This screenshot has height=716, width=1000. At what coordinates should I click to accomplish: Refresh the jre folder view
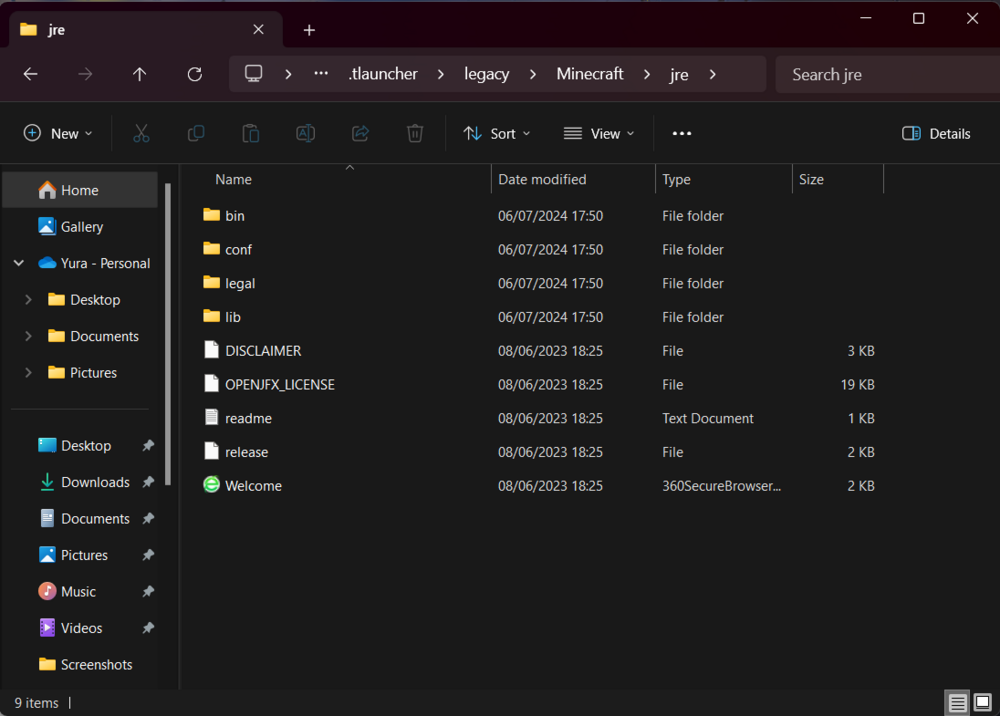click(195, 74)
